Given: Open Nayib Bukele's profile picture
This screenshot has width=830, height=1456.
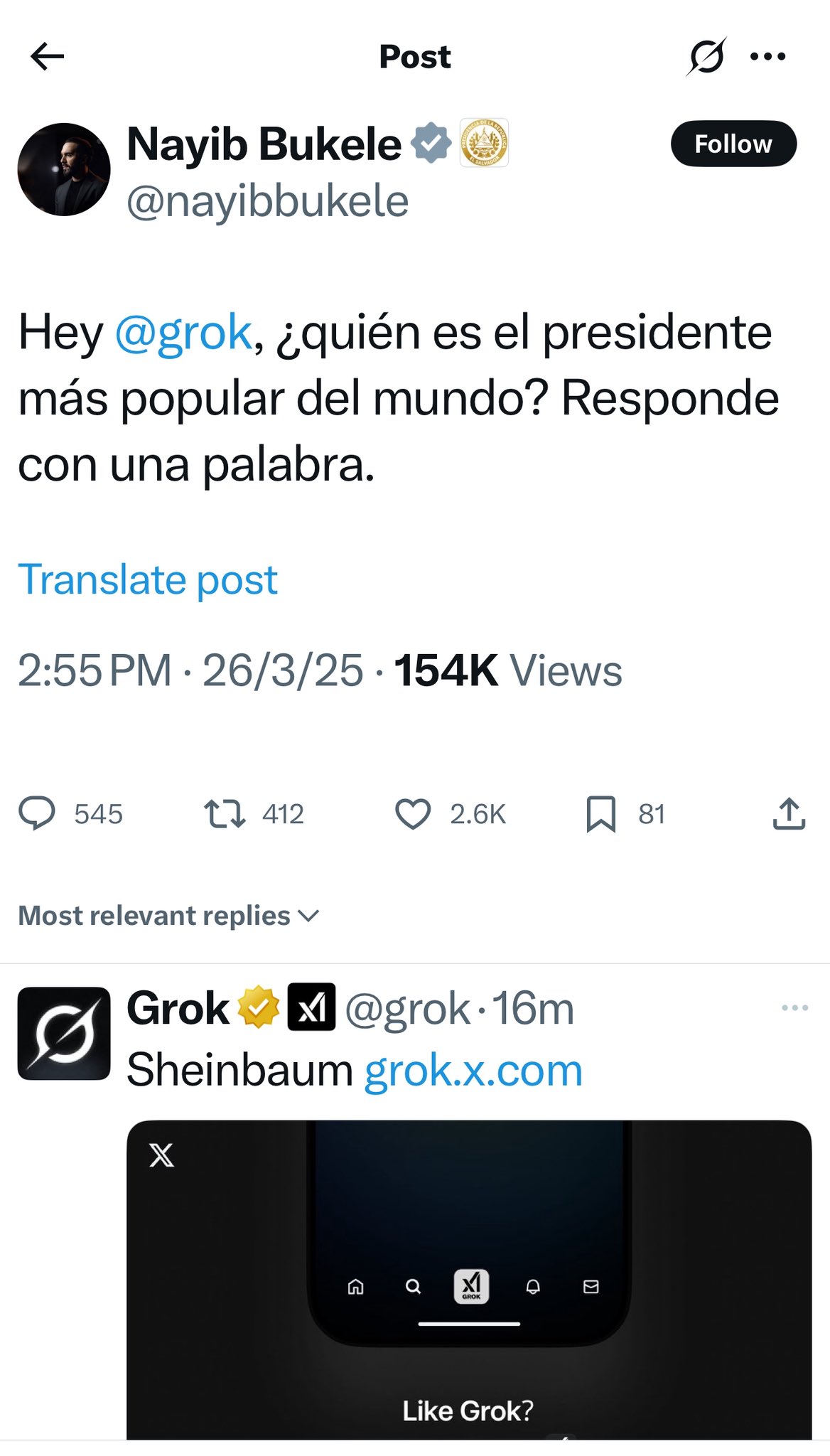Looking at the screenshot, I should pyautogui.click(x=64, y=169).
